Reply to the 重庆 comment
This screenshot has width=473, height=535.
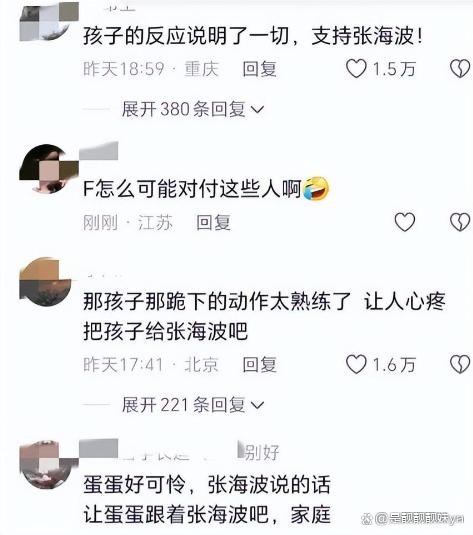(x=259, y=69)
